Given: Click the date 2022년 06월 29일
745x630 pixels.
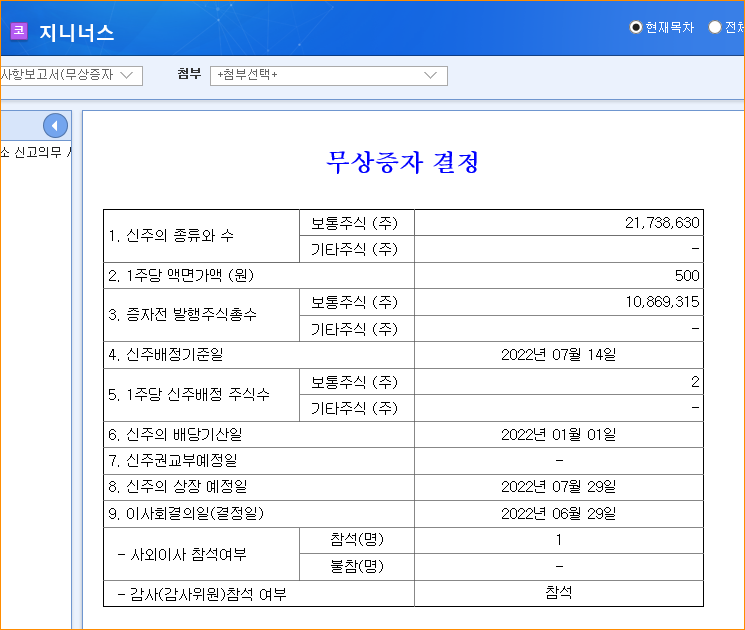Looking at the screenshot, I should click(x=559, y=514).
